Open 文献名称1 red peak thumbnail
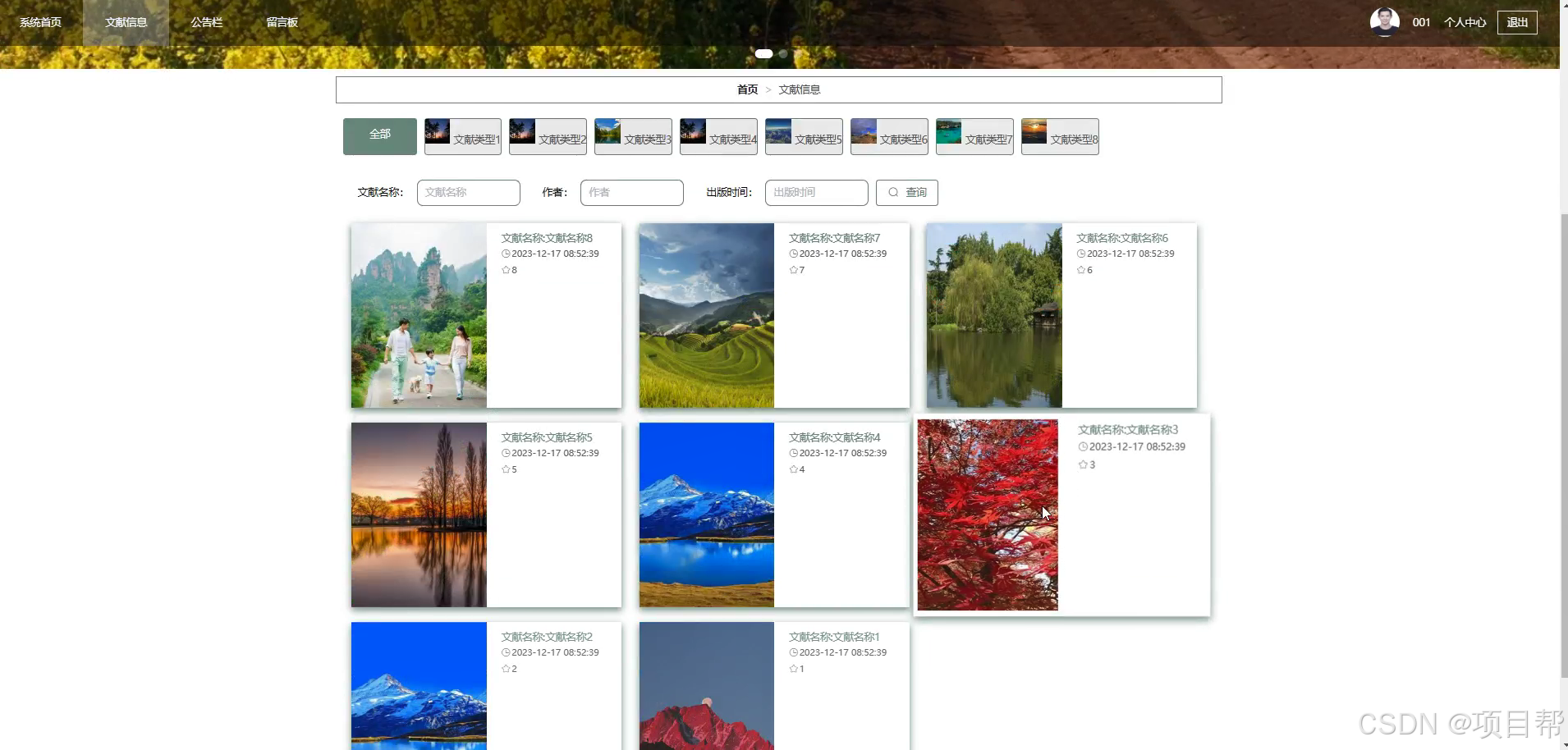1568x750 pixels. tap(707, 685)
